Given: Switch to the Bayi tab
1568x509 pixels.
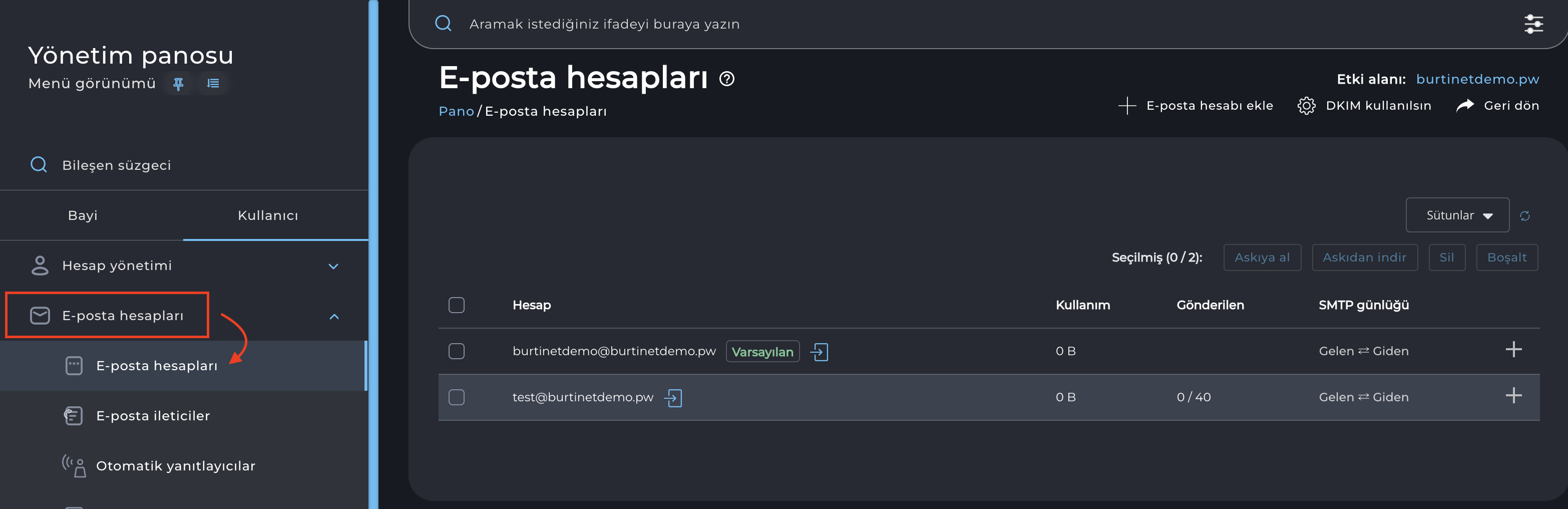Looking at the screenshot, I should click(x=83, y=215).
